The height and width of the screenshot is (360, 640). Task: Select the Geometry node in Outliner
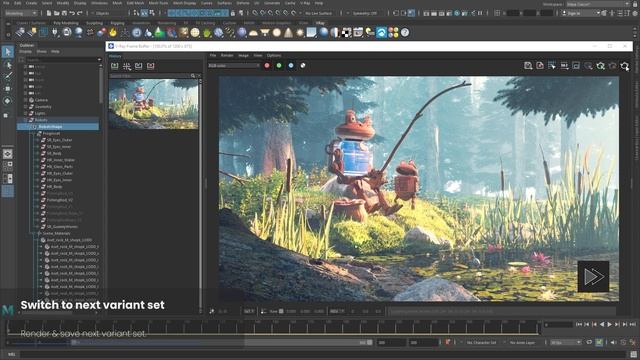coord(43,107)
